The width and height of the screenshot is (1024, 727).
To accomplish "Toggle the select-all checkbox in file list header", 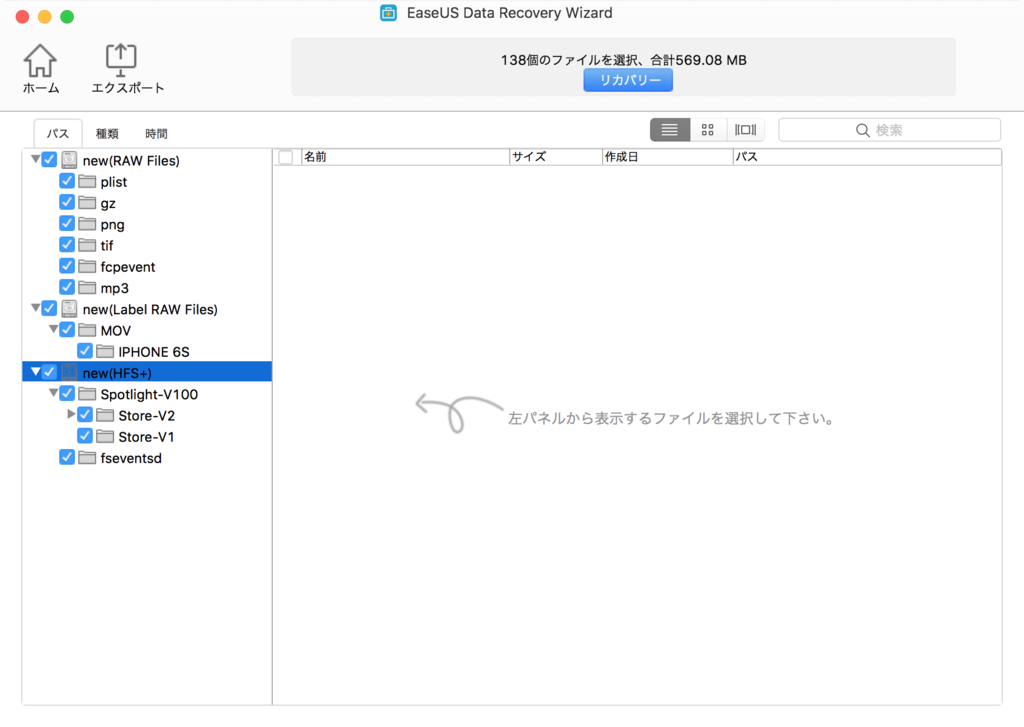I will point(285,157).
